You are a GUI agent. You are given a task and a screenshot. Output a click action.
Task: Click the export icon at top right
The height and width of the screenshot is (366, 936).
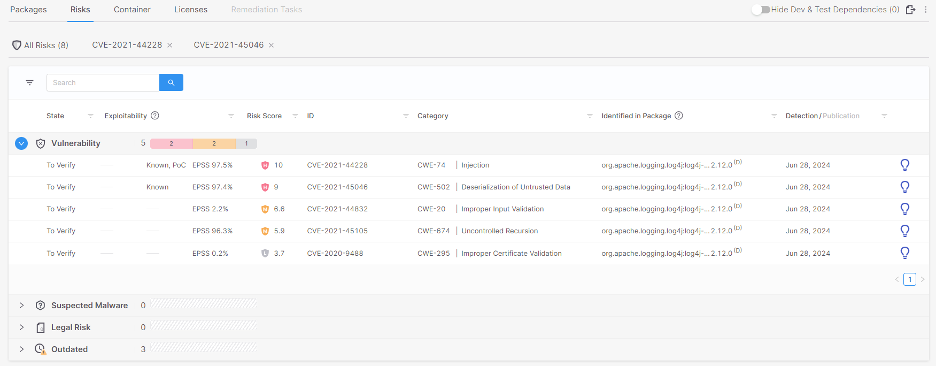point(911,10)
